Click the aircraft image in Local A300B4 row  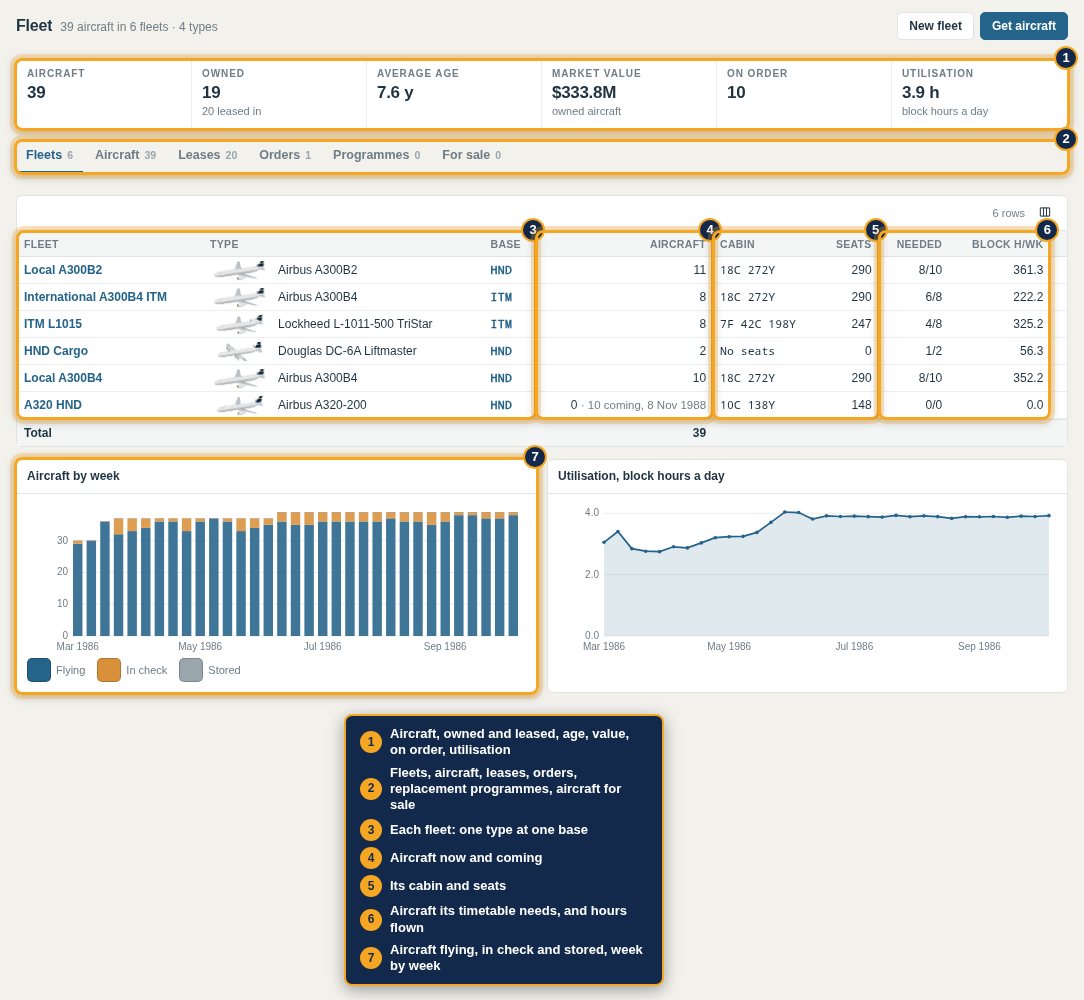[x=239, y=378]
